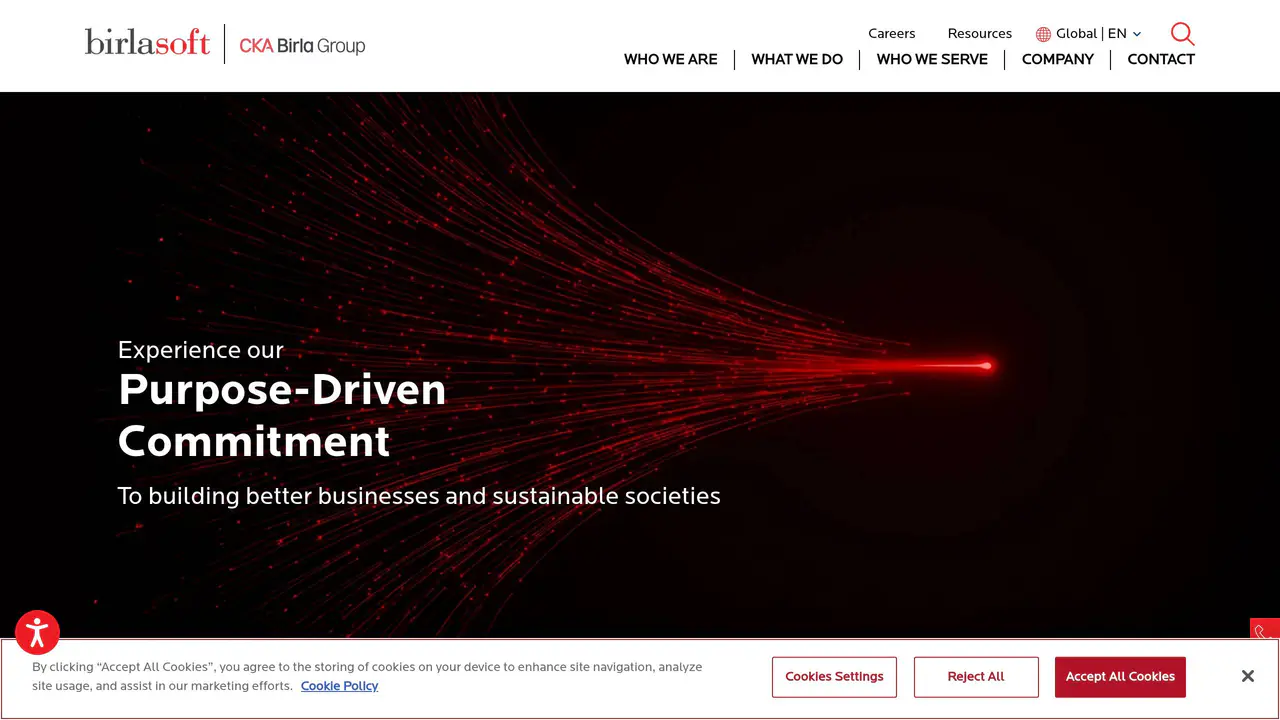Screen dimensions: 1280x720
Task: Click the Reject All button
Action: pos(976,677)
